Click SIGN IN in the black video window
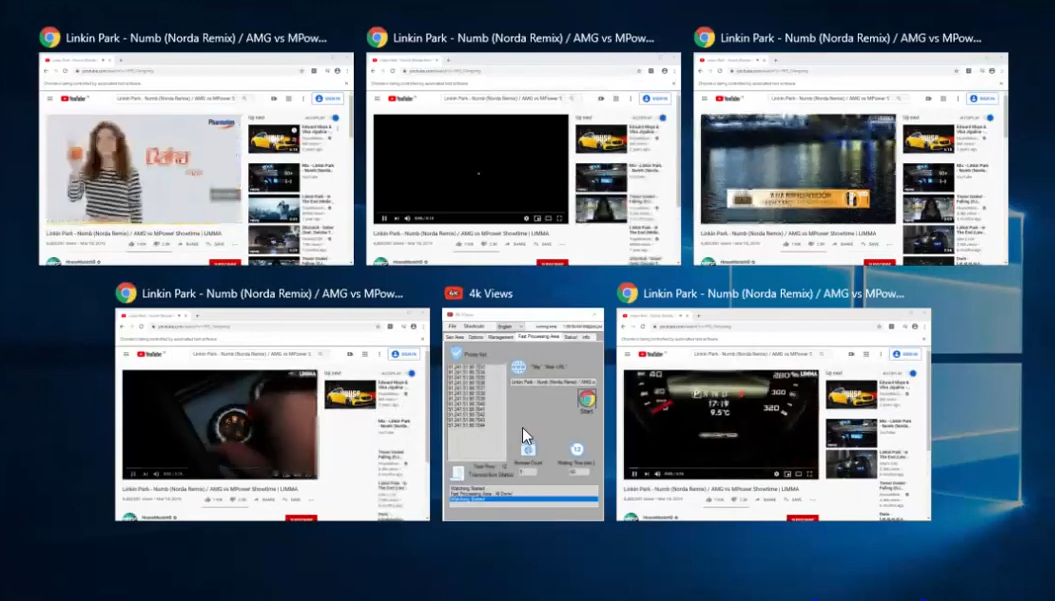 point(654,98)
